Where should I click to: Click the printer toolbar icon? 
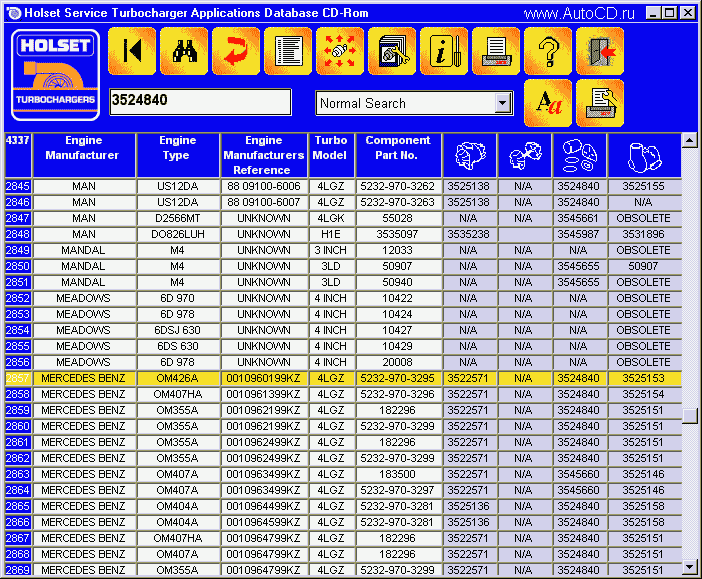[x=496, y=51]
